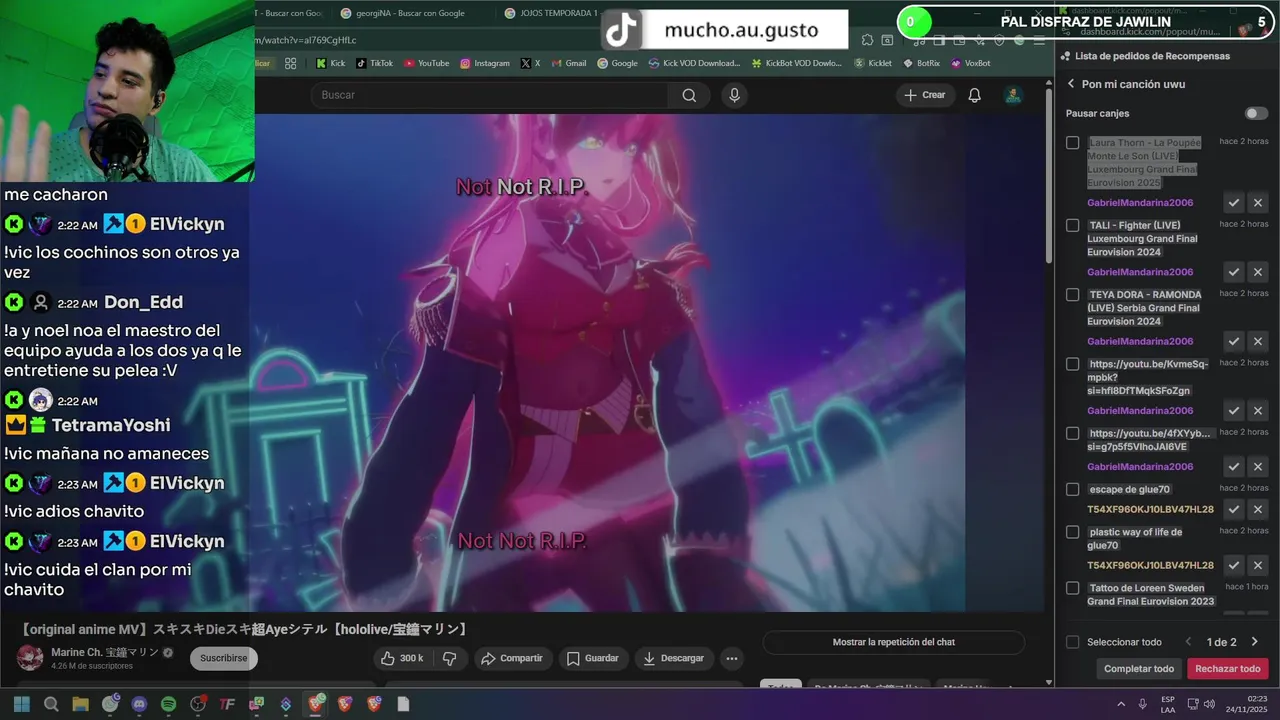Screen dimensions: 1280x720
Task: Click the Suscribirse button
Action: click(224, 658)
